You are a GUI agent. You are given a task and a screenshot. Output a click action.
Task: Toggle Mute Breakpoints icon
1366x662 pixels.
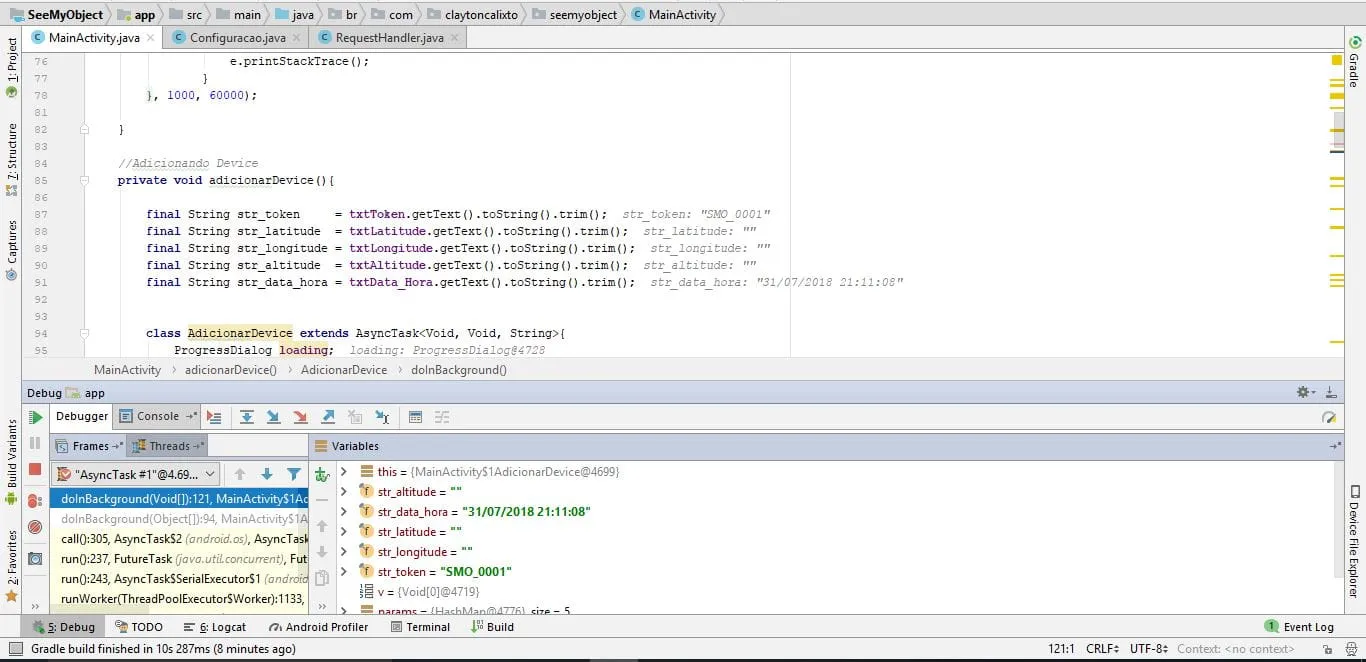coord(35,527)
